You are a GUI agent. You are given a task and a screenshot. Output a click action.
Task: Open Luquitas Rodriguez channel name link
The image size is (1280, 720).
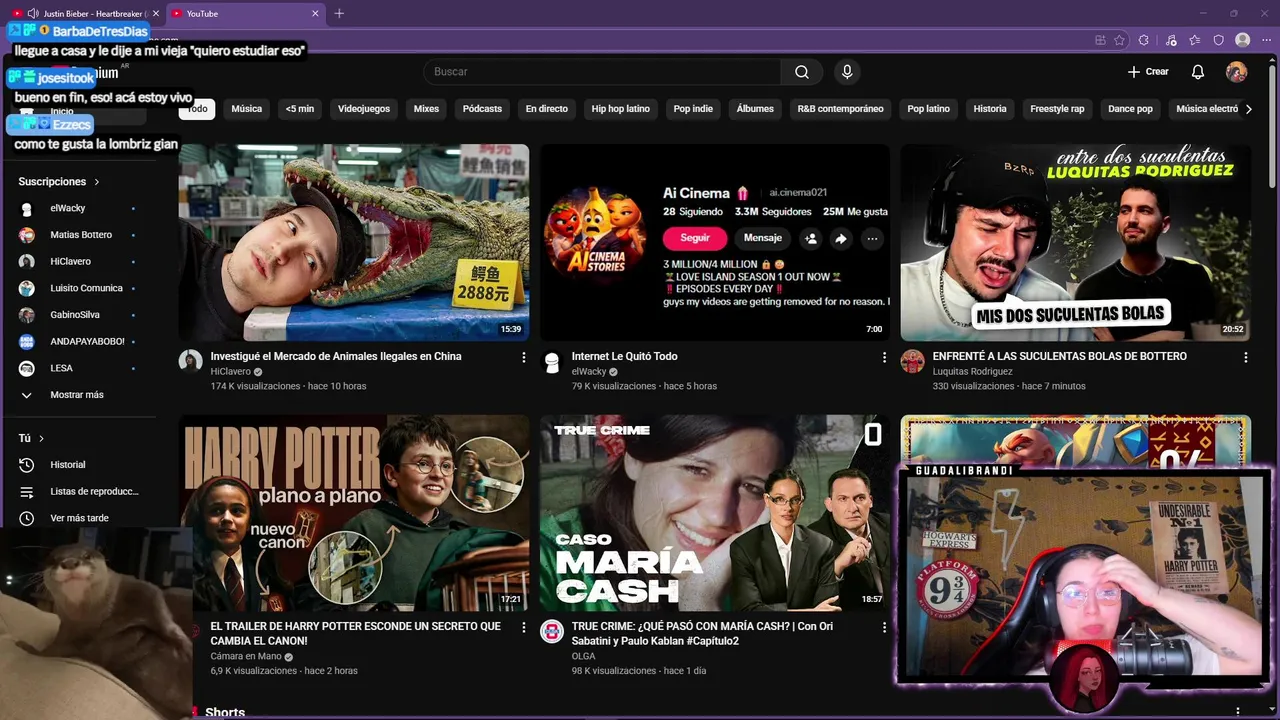(972, 372)
